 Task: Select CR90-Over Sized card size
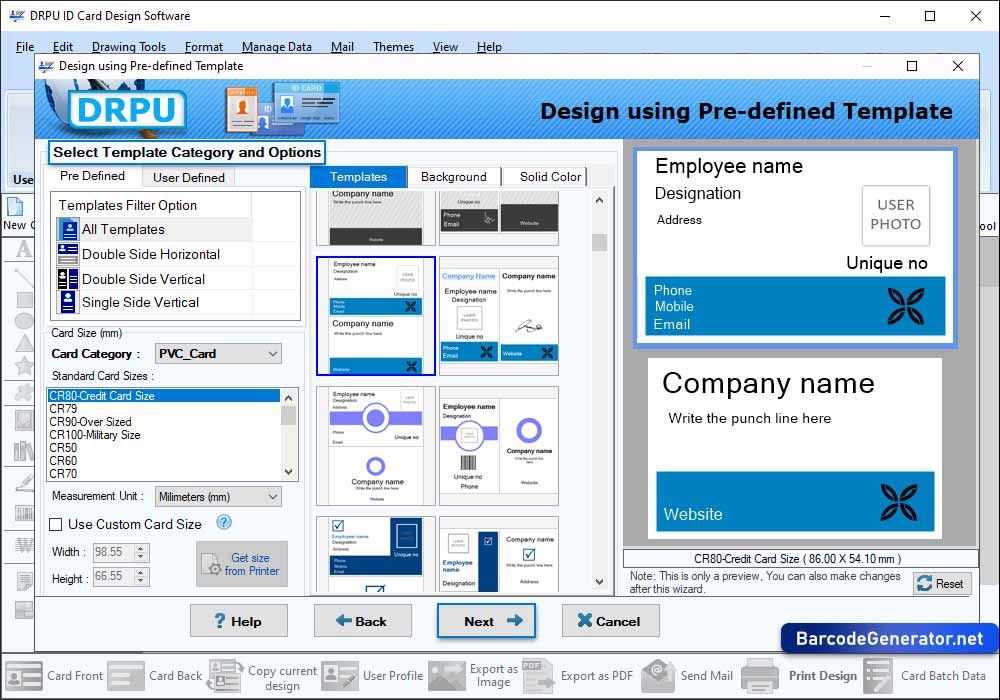coord(164,422)
